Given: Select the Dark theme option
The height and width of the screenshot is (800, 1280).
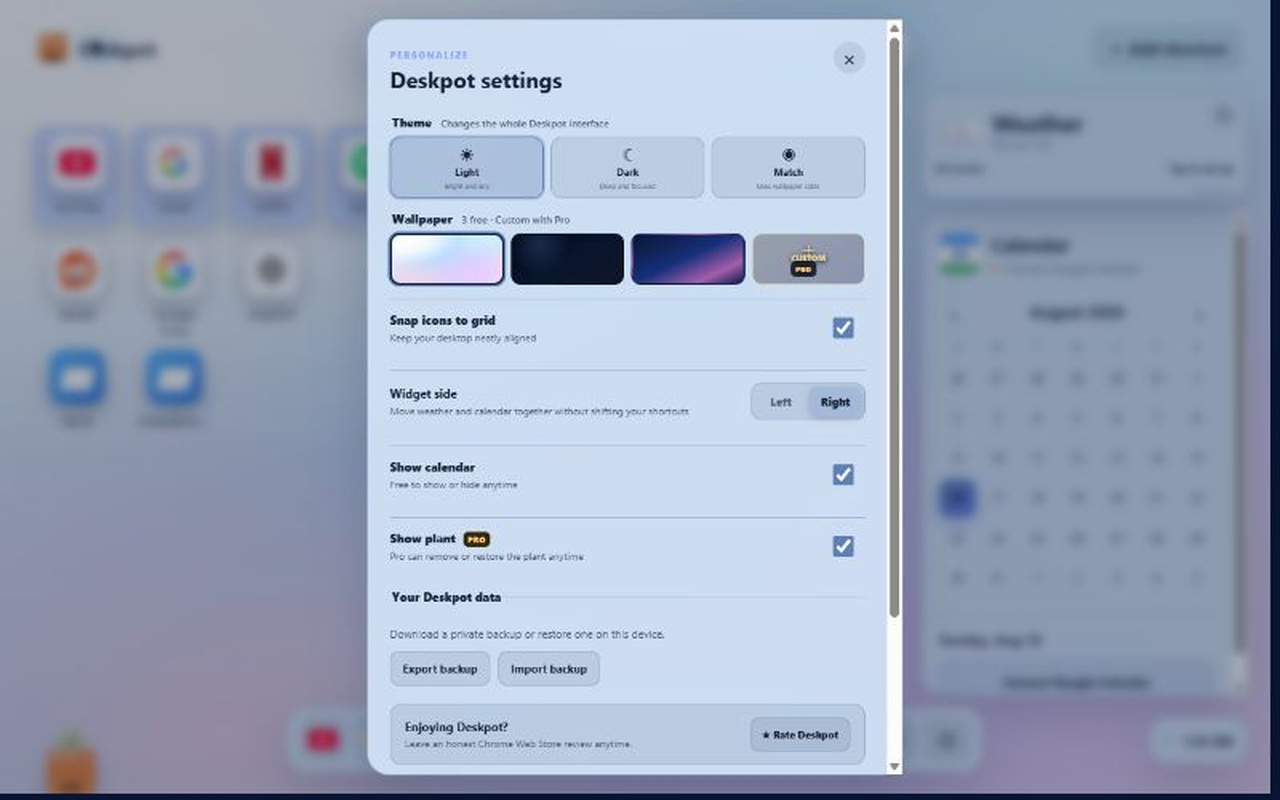Looking at the screenshot, I should pos(627,167).
